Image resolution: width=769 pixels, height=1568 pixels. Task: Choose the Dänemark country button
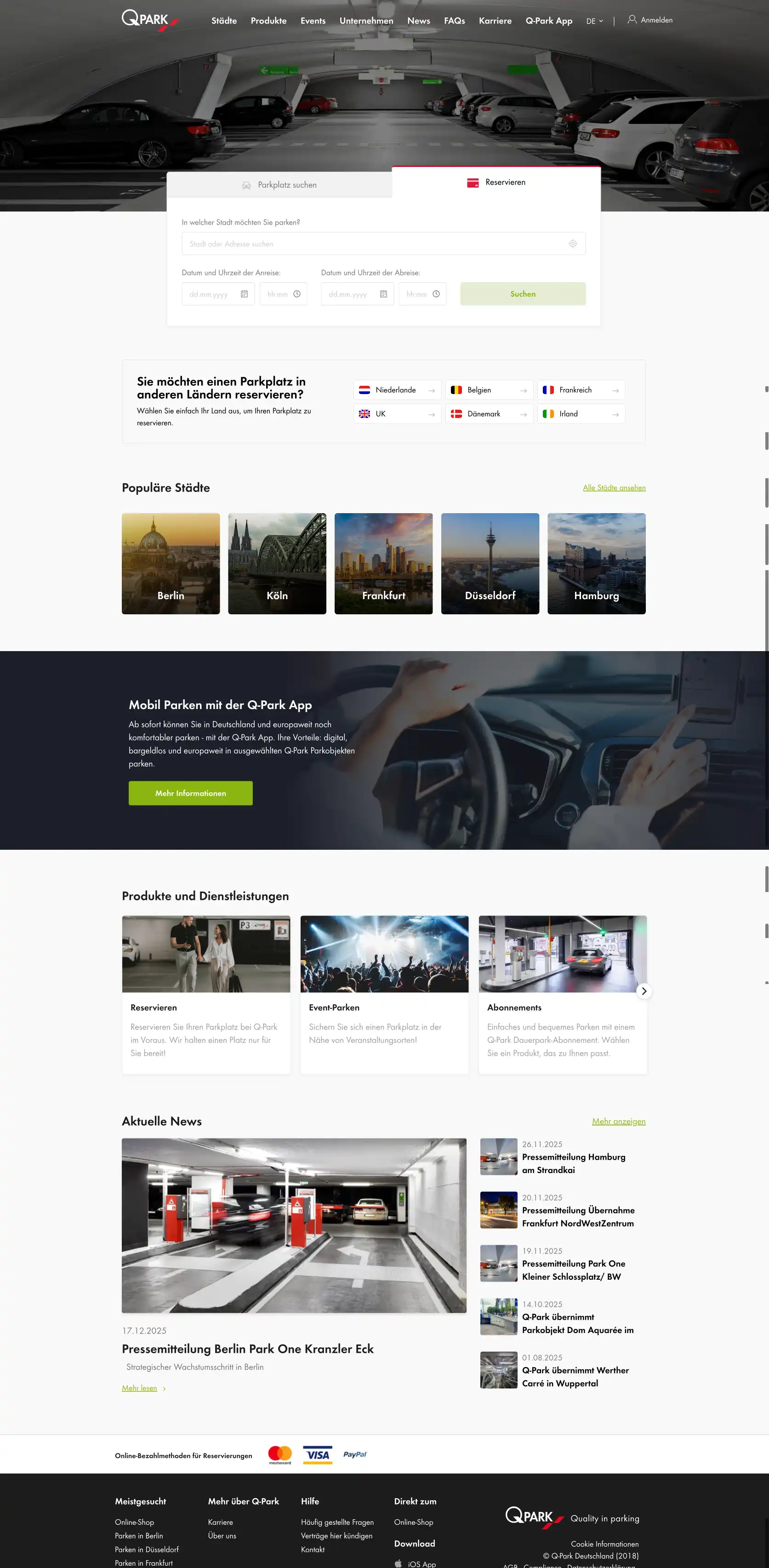pos(489,414)
